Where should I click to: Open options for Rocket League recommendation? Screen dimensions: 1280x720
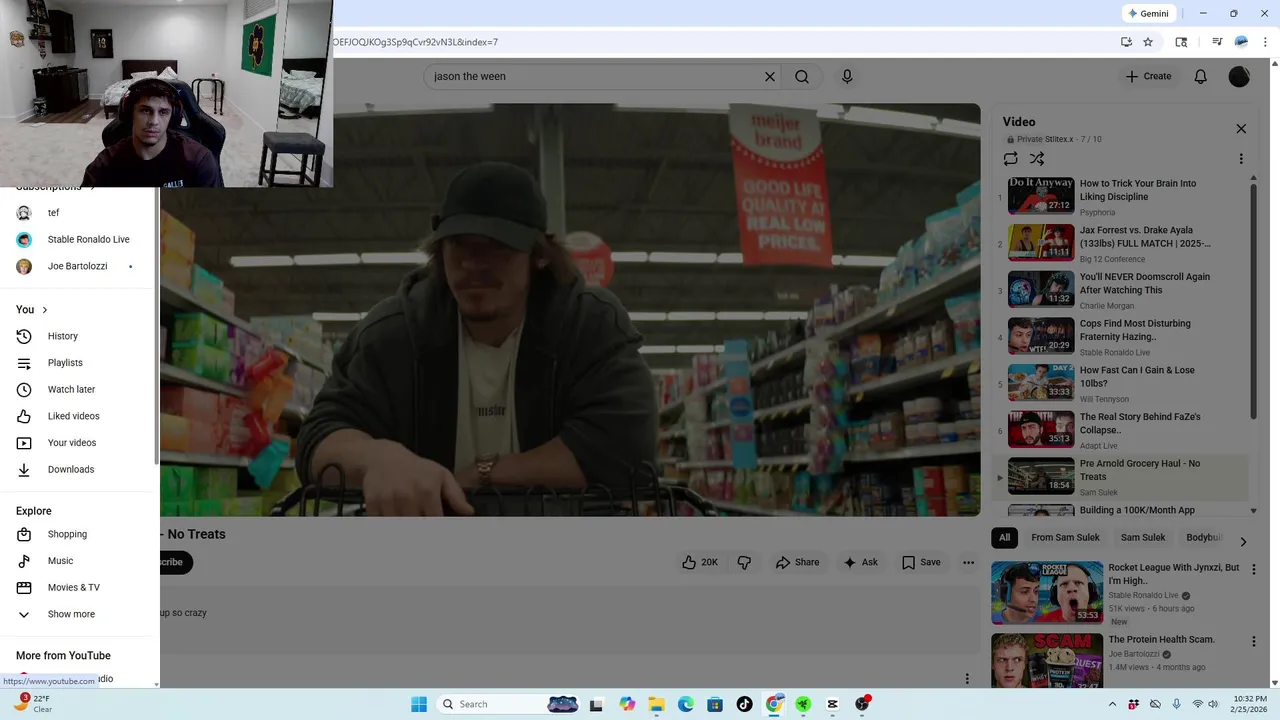(1254, 569)
